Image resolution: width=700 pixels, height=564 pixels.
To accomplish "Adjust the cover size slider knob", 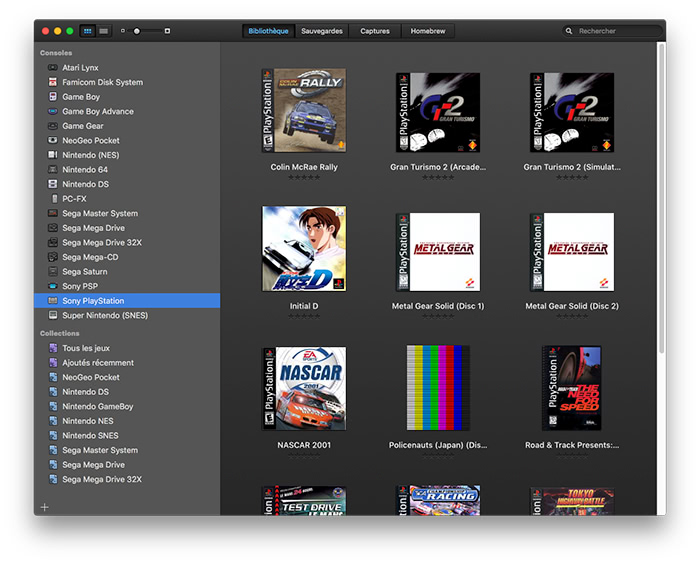I will tap(137, 31).
